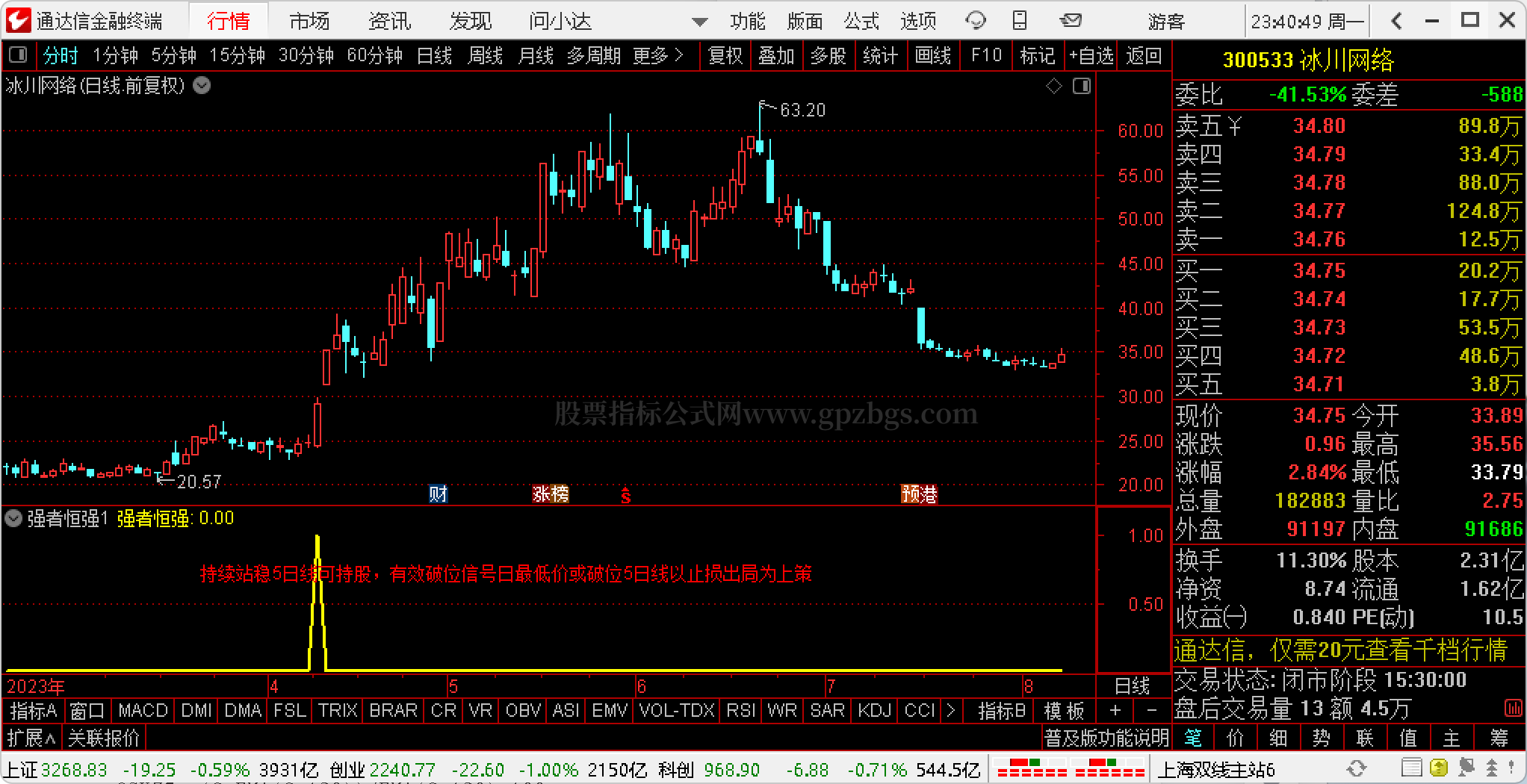This screenshot has width=1527, height=784.
Task: Open the mobile phone icon in title bar
Action: click(1020, 21)
